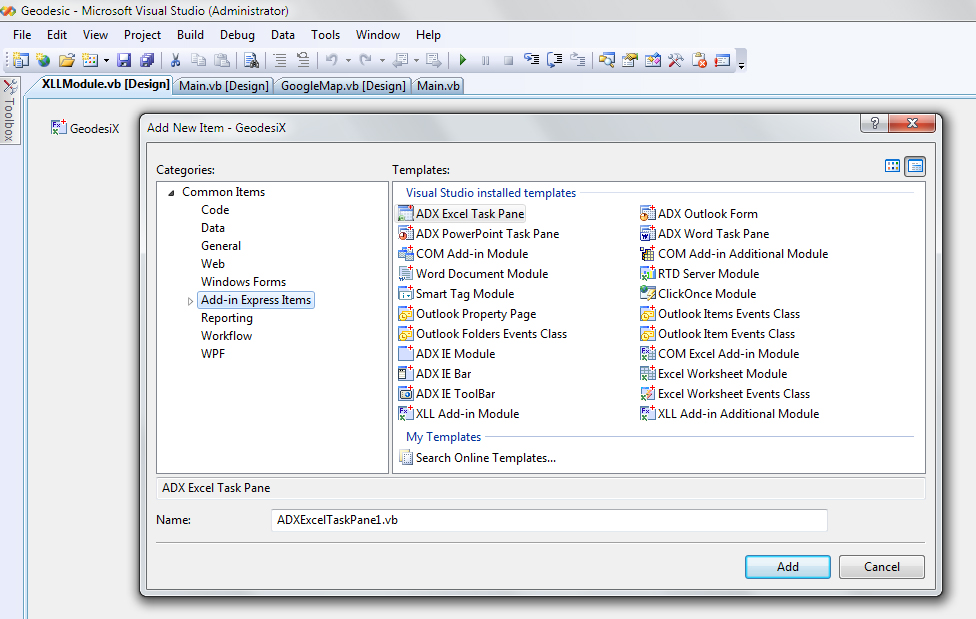Open the Build menu
Screen dimensions: 976x619
pyautogui.click(x=190, y=35)
